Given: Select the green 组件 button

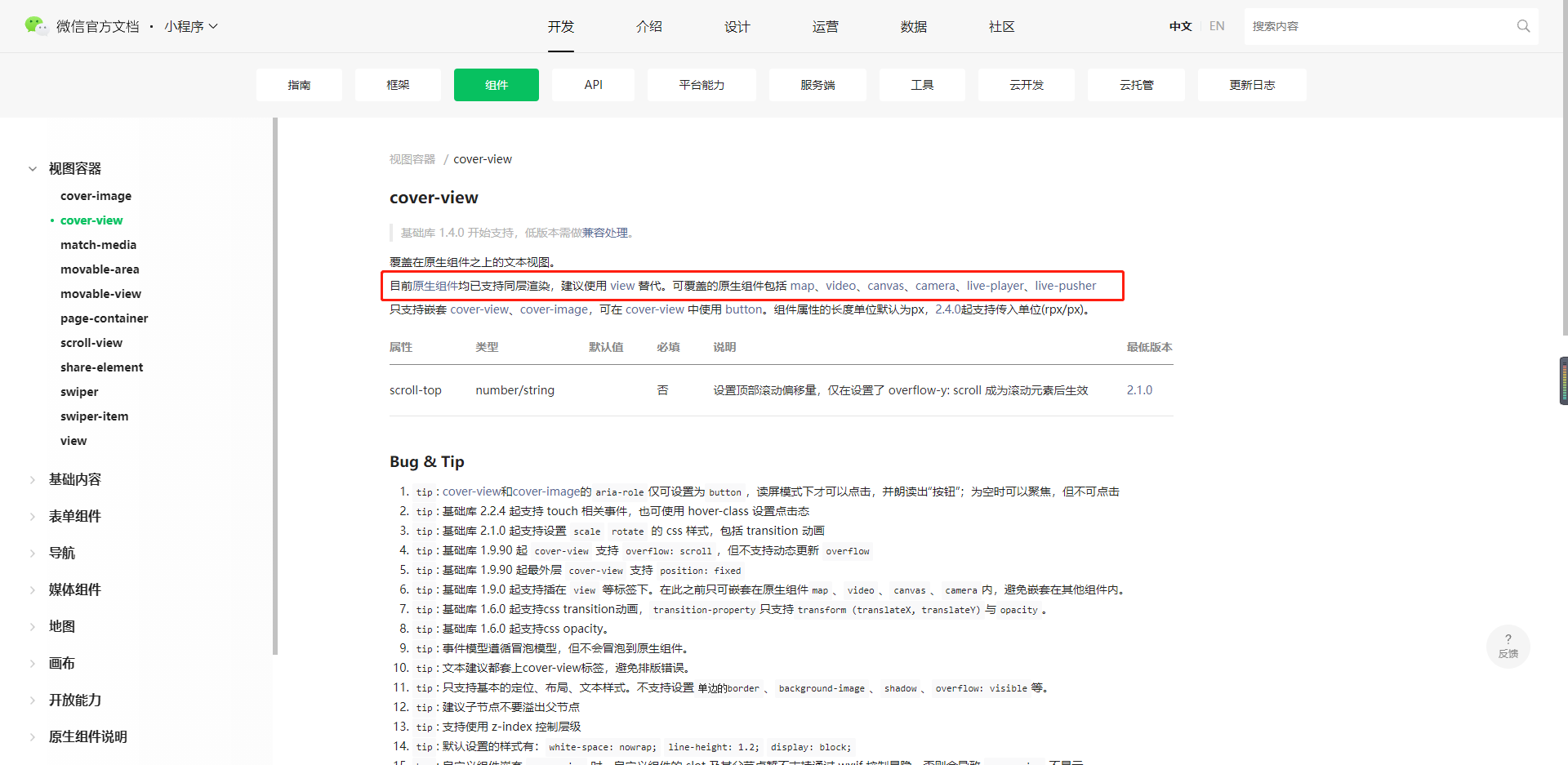Looking at the screenshot, I should 497,85.
